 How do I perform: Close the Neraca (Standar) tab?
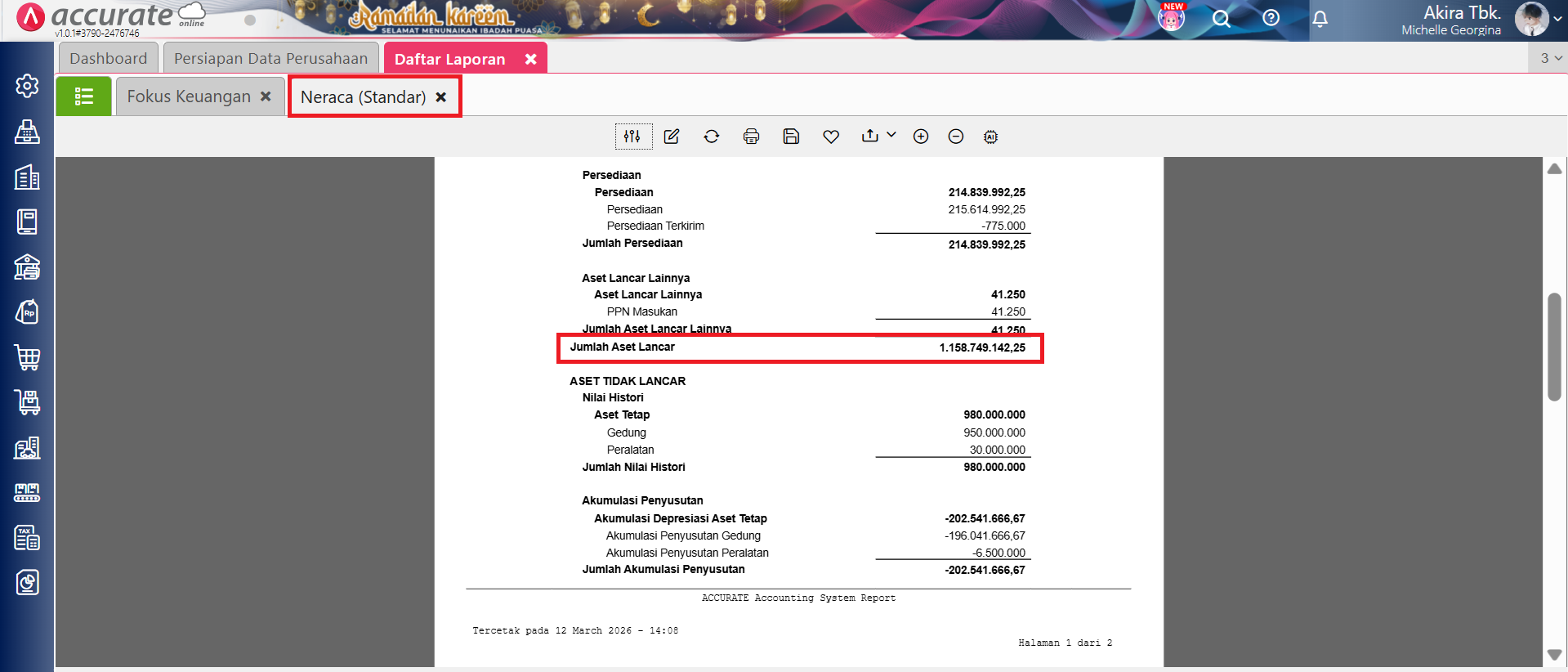[441, 97]
